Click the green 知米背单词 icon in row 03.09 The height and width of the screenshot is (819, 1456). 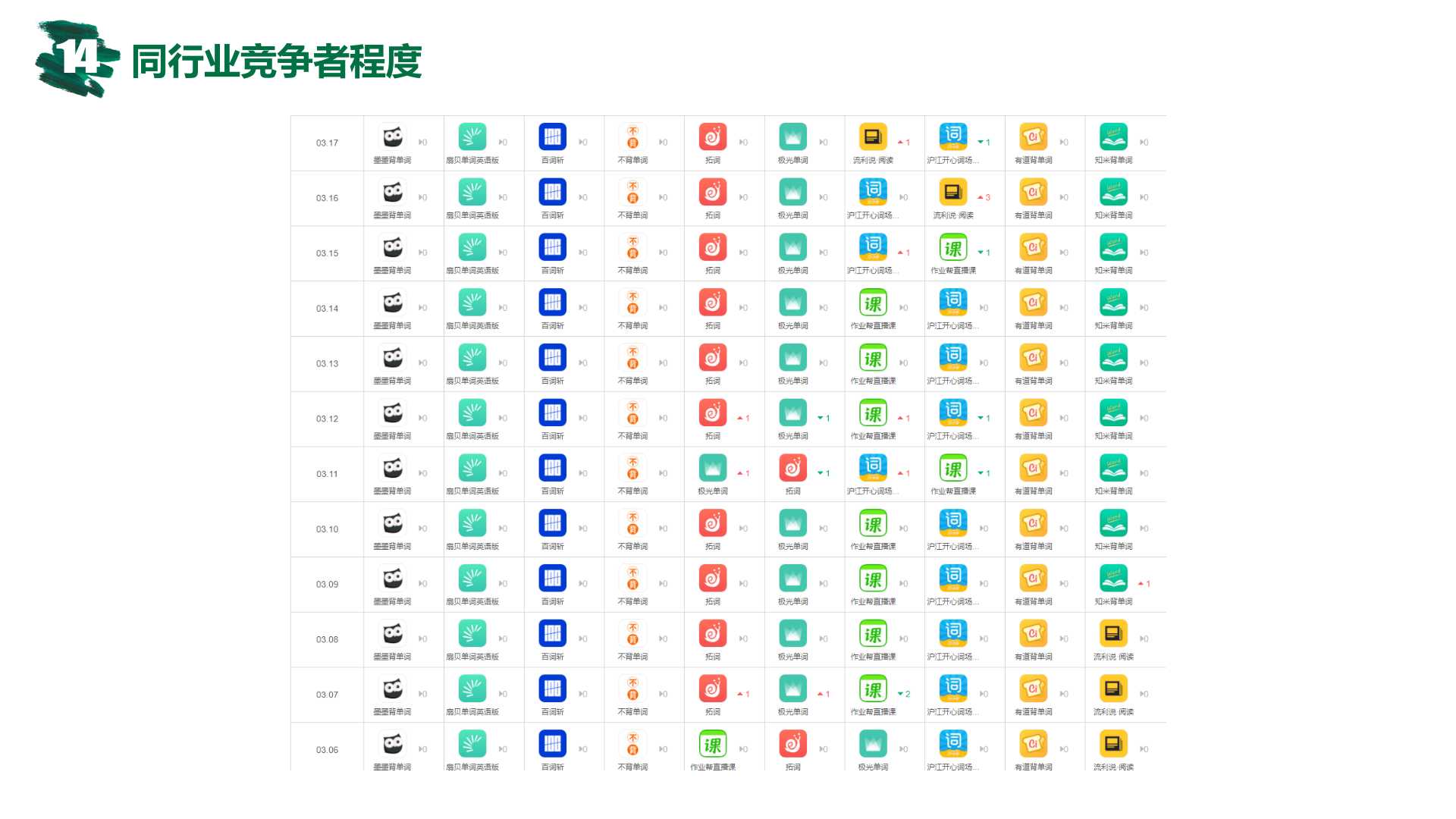pos(1113,579)
